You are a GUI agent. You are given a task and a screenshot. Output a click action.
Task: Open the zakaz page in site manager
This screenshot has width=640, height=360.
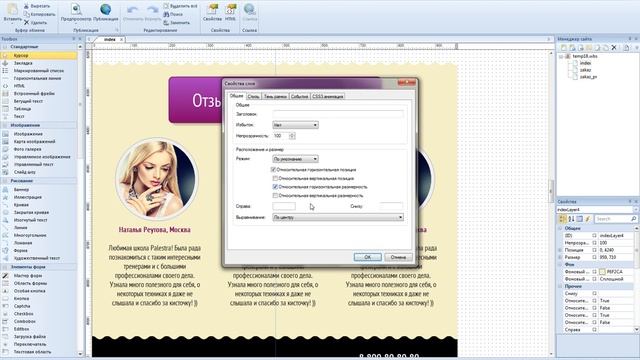click(585, 70)
